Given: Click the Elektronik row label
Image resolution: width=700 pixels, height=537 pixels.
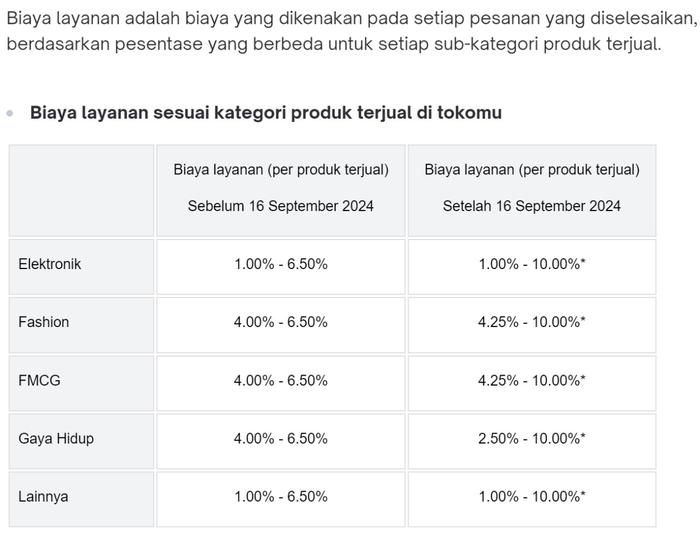Looking at the screenshot, I should tap(50, 265).
